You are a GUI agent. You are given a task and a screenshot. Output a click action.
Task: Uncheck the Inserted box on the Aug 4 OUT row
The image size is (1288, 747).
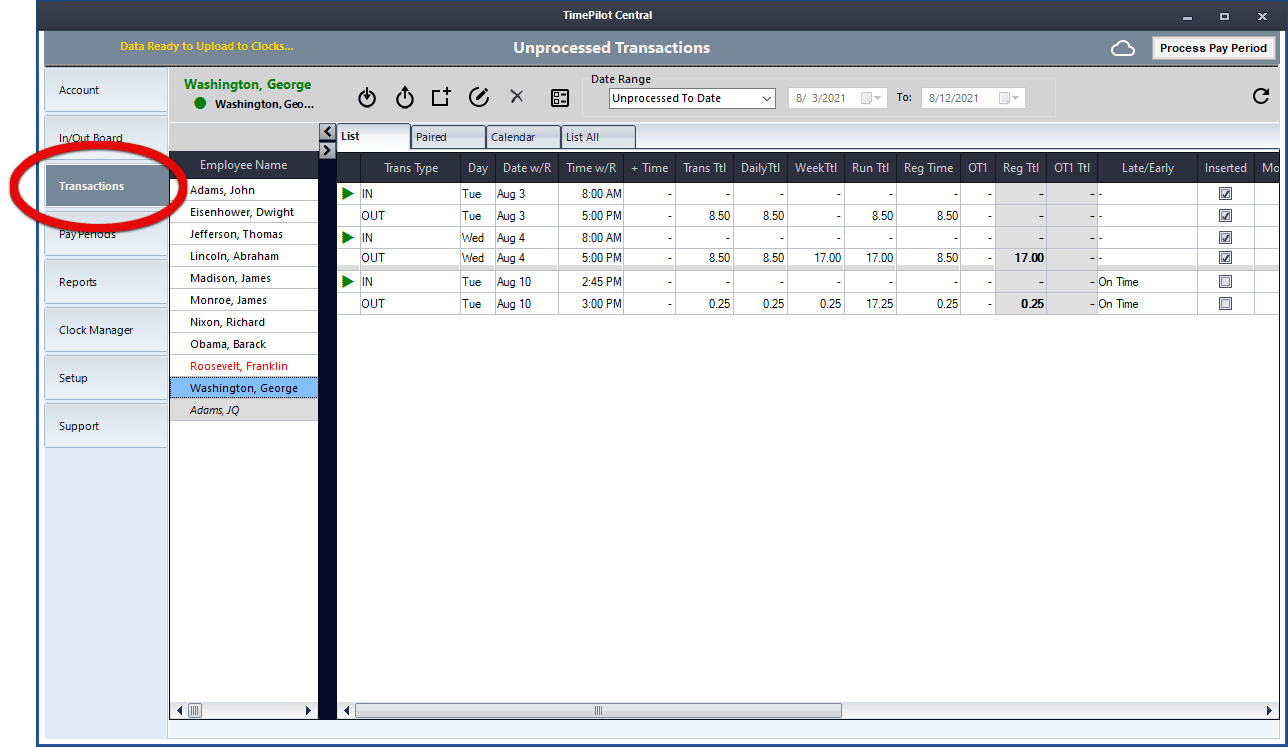pos(1225,258)
